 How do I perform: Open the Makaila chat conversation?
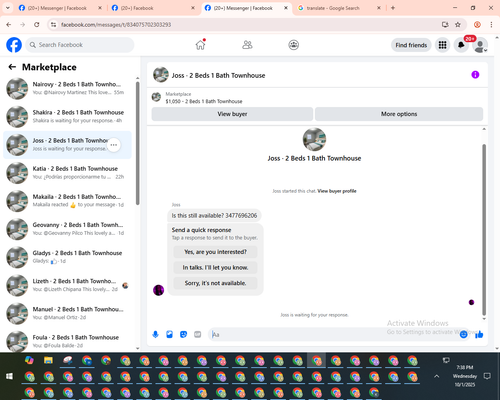point(67,201)
